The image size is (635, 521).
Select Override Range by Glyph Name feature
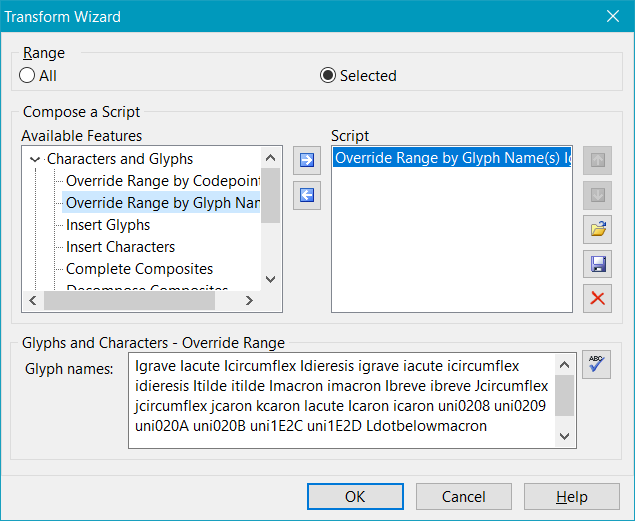point(163,203)
